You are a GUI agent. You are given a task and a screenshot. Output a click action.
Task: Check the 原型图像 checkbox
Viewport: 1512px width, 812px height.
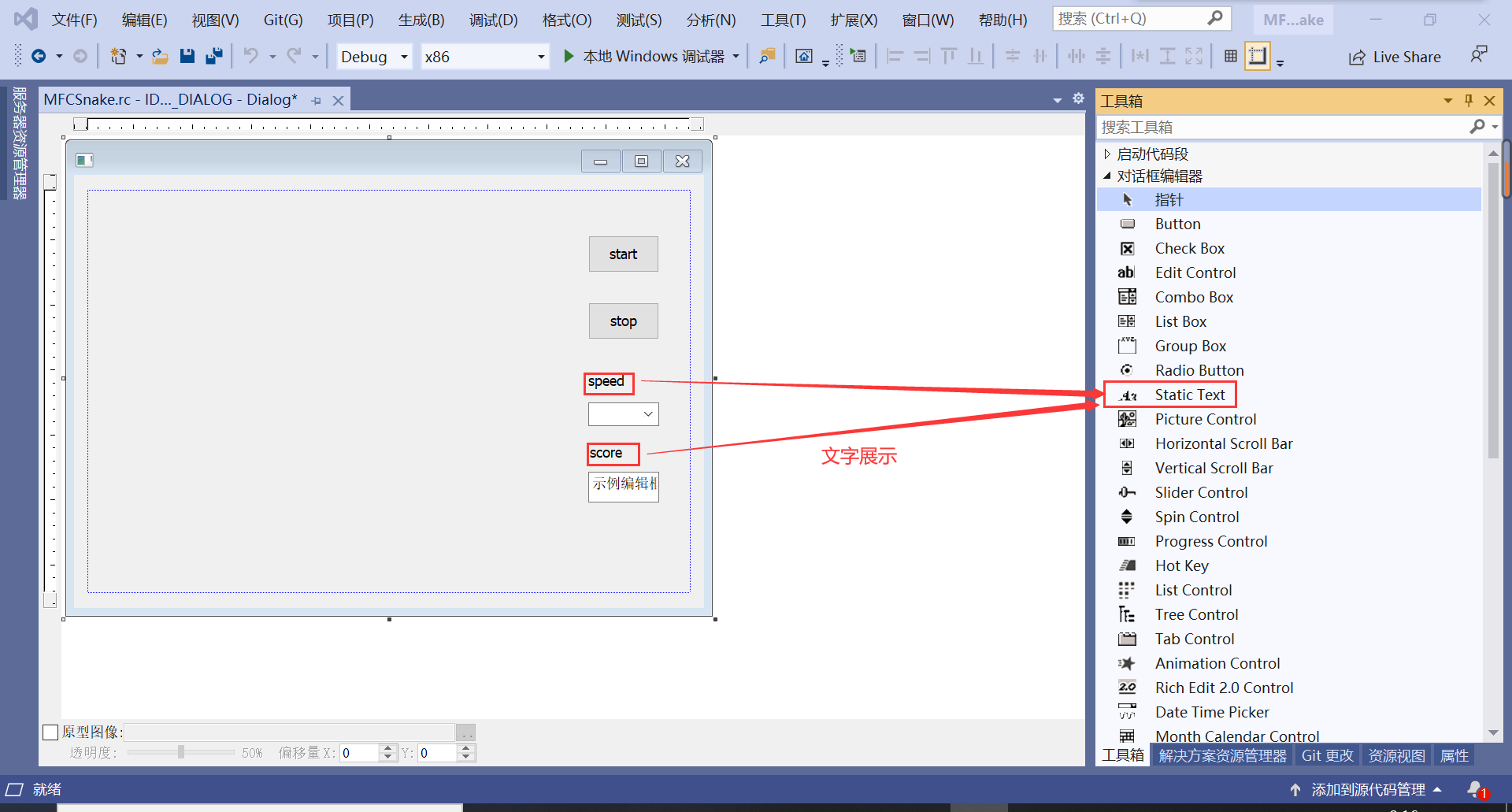(50, 732)
